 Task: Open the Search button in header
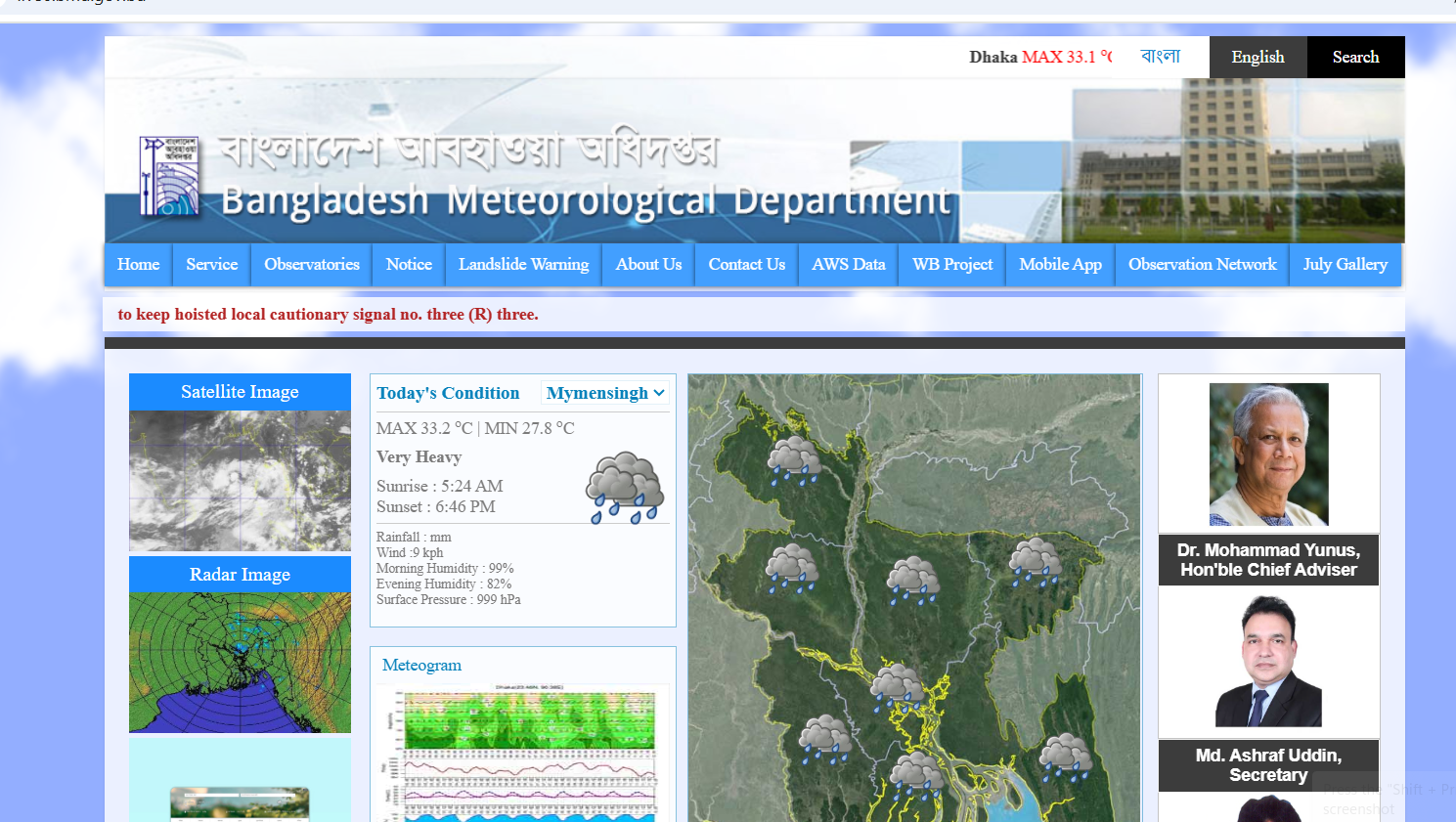click(1355, 57)
